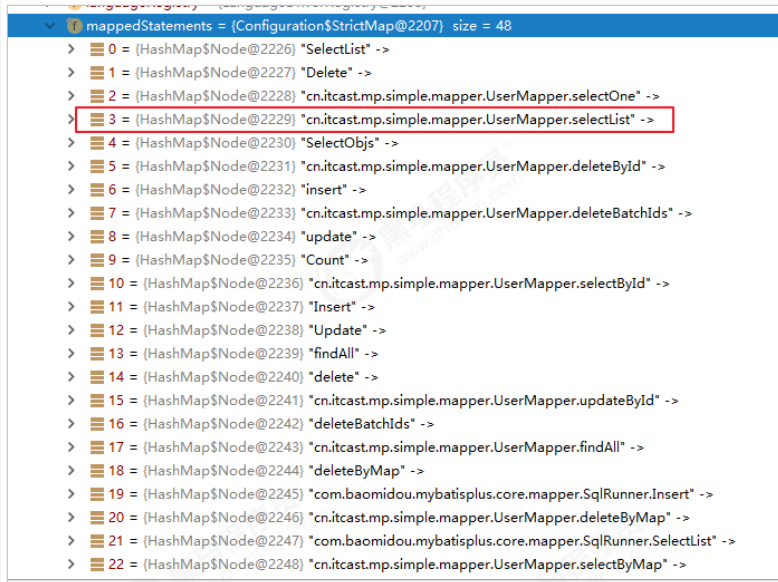The image size is (778, 582).
Task: Click the entry icon for node 9 Count
Action: point(97,260)
